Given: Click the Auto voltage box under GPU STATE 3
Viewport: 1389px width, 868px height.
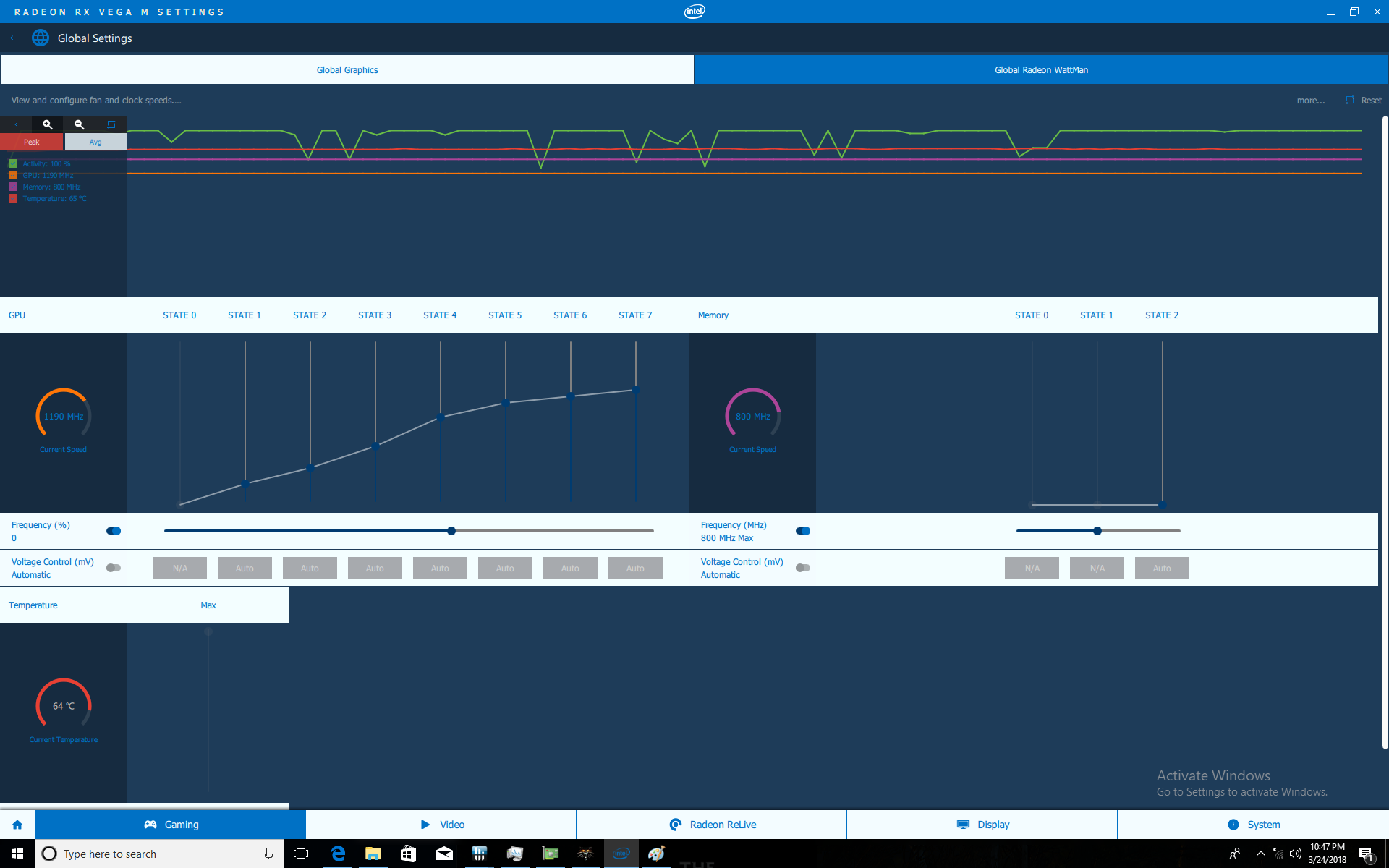Looking at the screenshot, I should (x=375, y=569).
